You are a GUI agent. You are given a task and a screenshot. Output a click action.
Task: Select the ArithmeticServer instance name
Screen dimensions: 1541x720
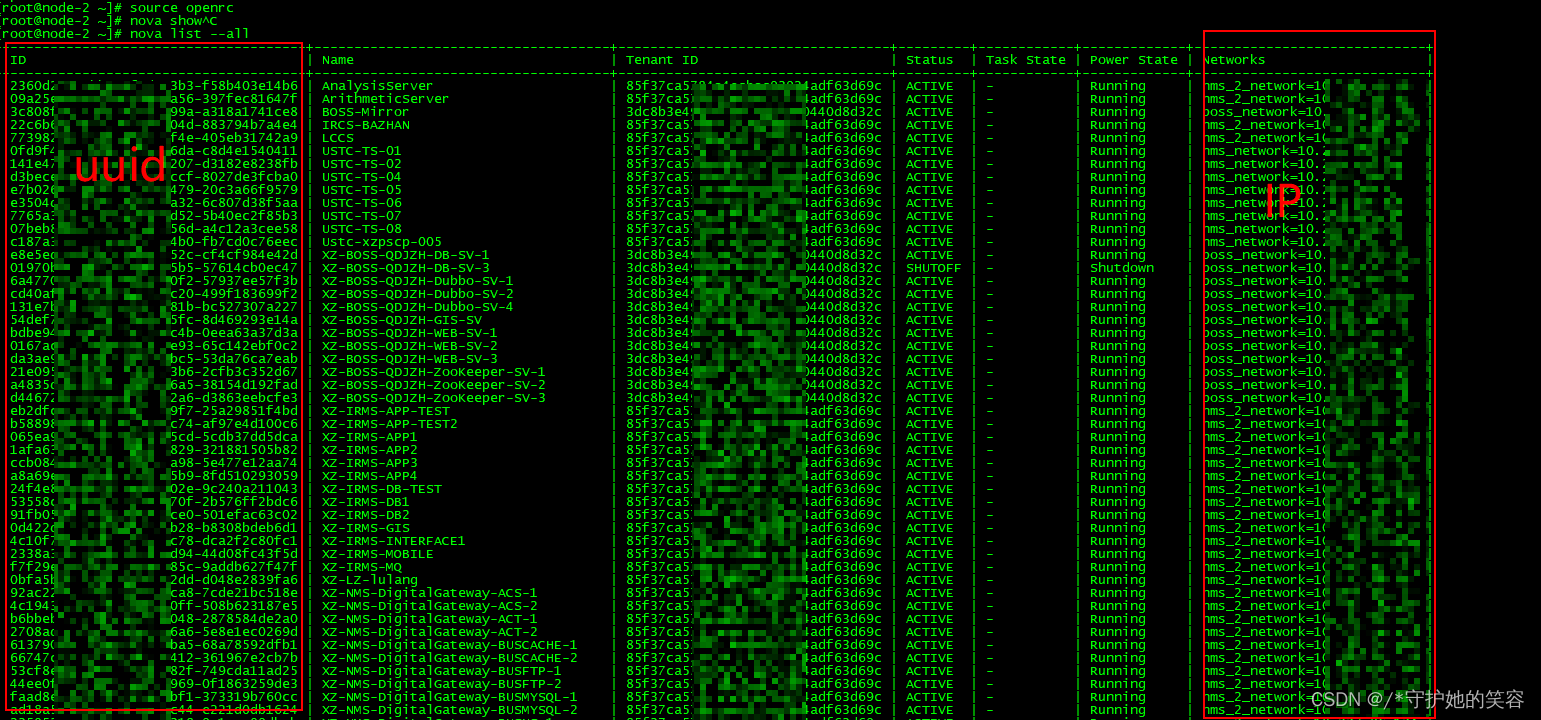coord(386,99)
